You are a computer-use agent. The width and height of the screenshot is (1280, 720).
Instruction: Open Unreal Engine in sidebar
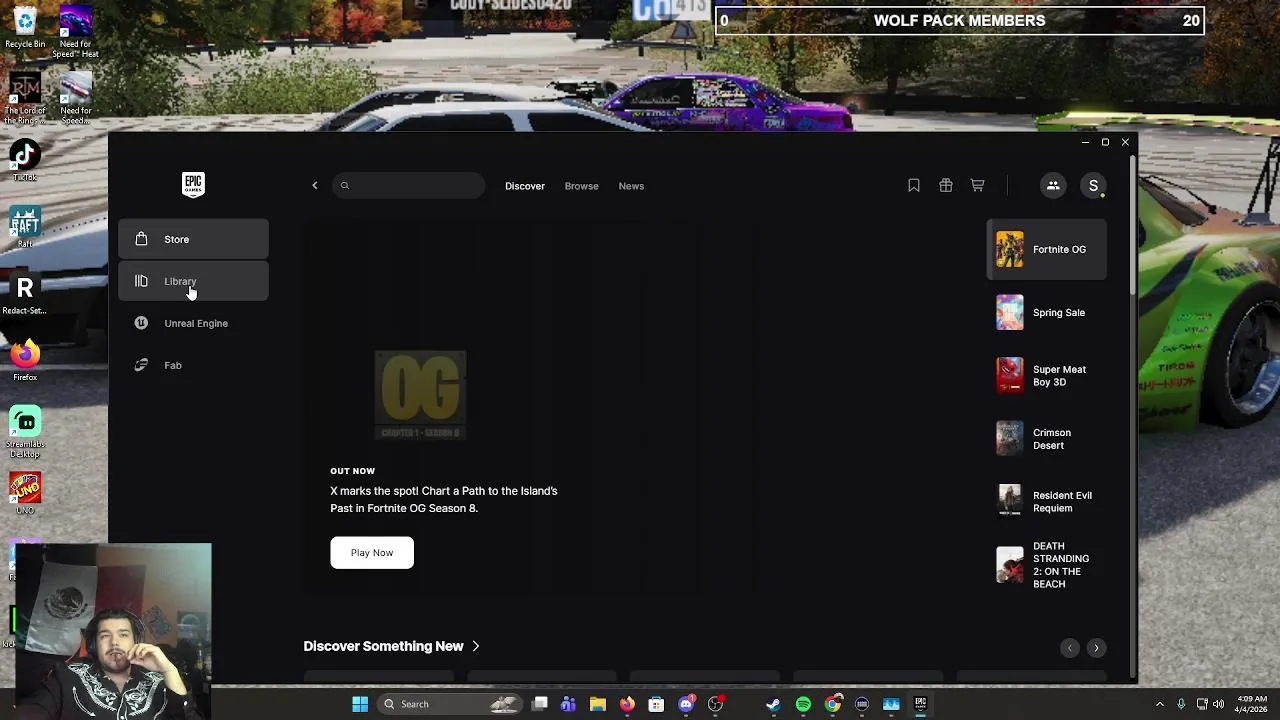click(x=193, y=323)
